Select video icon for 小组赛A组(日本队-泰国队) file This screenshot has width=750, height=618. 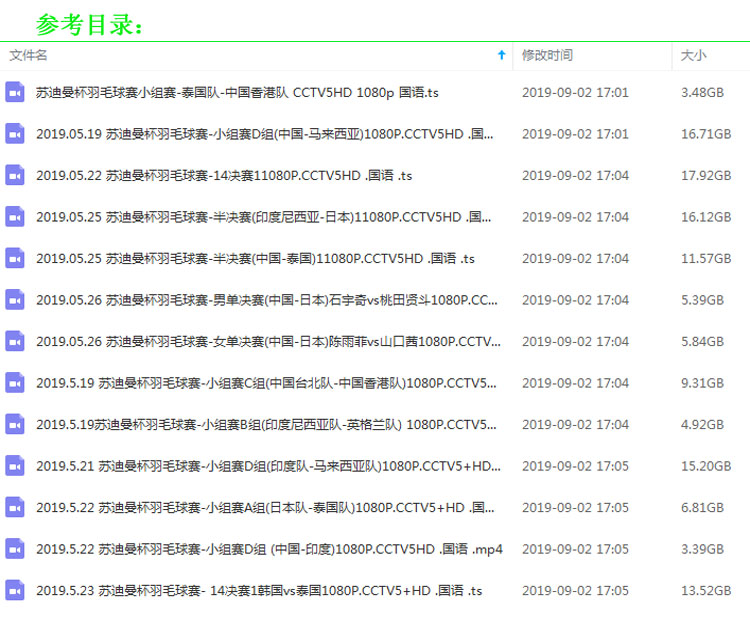click(15, 507)
